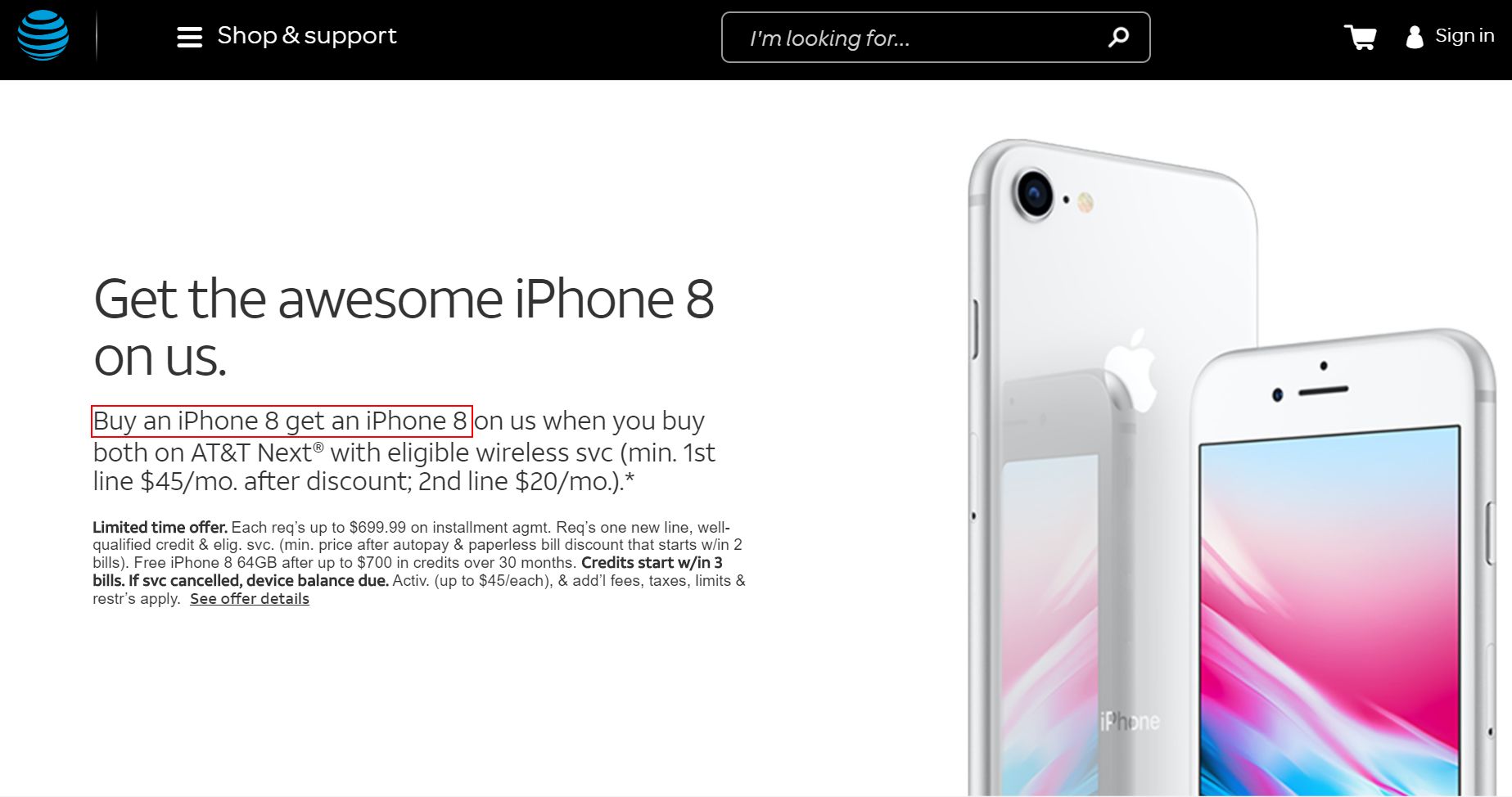Select the iPhone 8 front display image
Screen dimensions: 1512x797
click(x=1343, y=565)
